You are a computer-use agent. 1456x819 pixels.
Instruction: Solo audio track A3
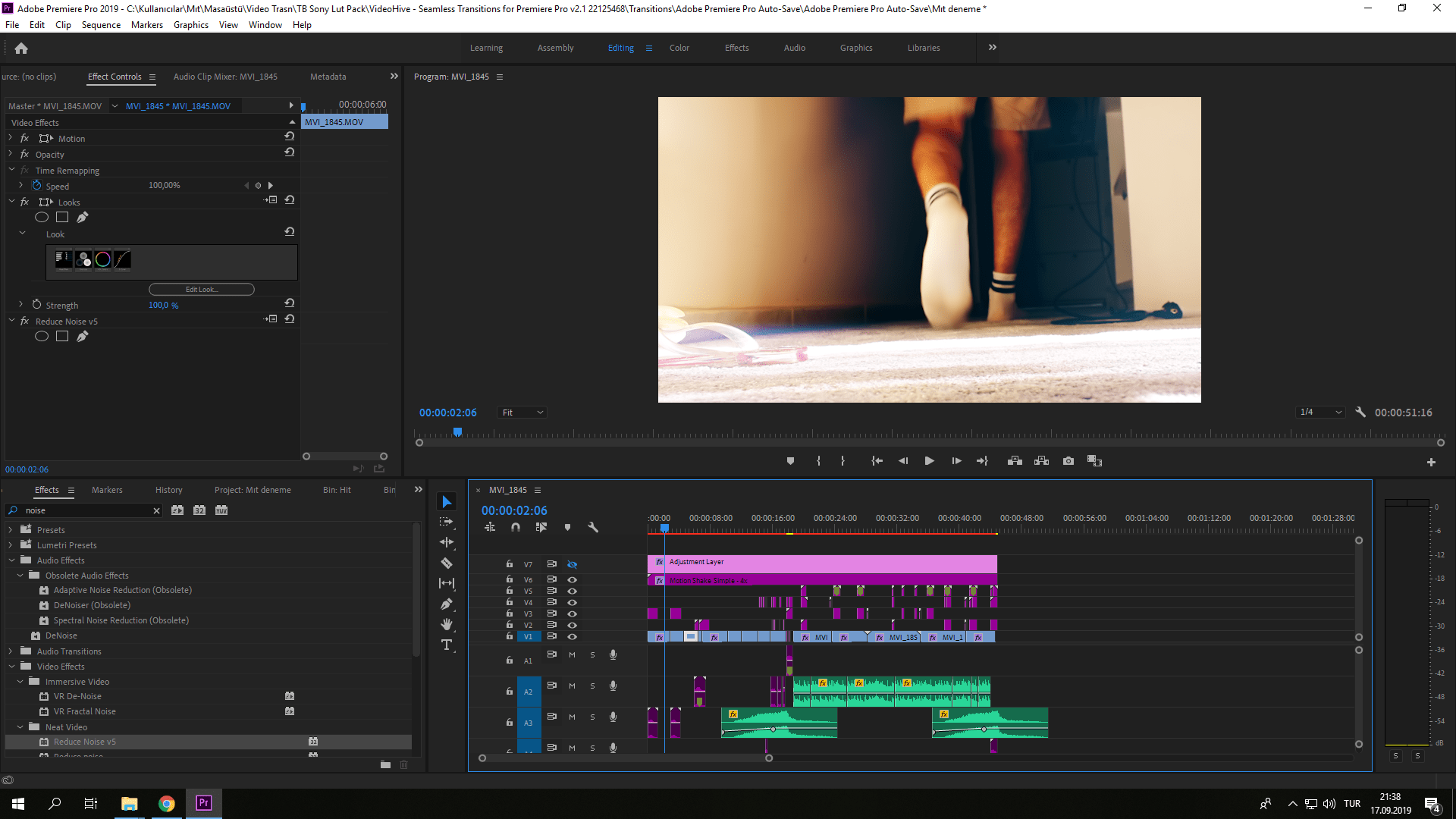[x=592, y=717]
